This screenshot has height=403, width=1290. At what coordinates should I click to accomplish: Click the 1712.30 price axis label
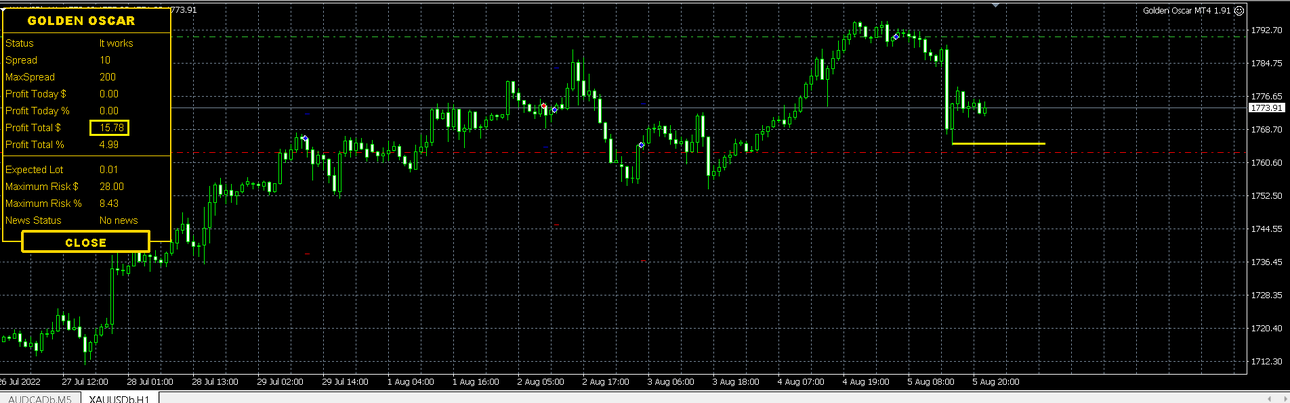(1267, 361)
